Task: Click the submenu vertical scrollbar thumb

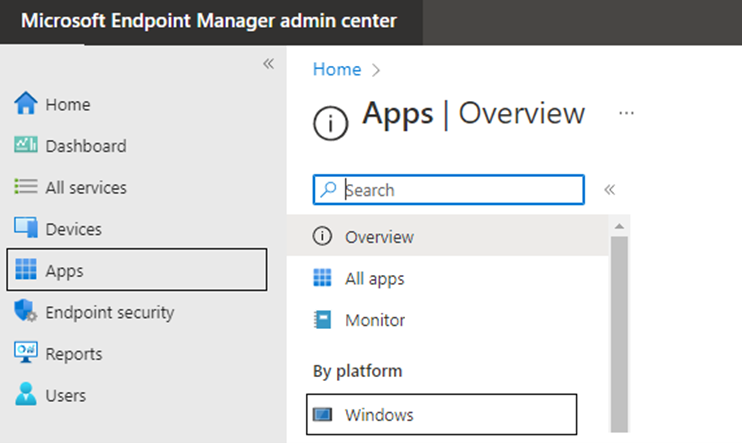Action: click(619, 334)
